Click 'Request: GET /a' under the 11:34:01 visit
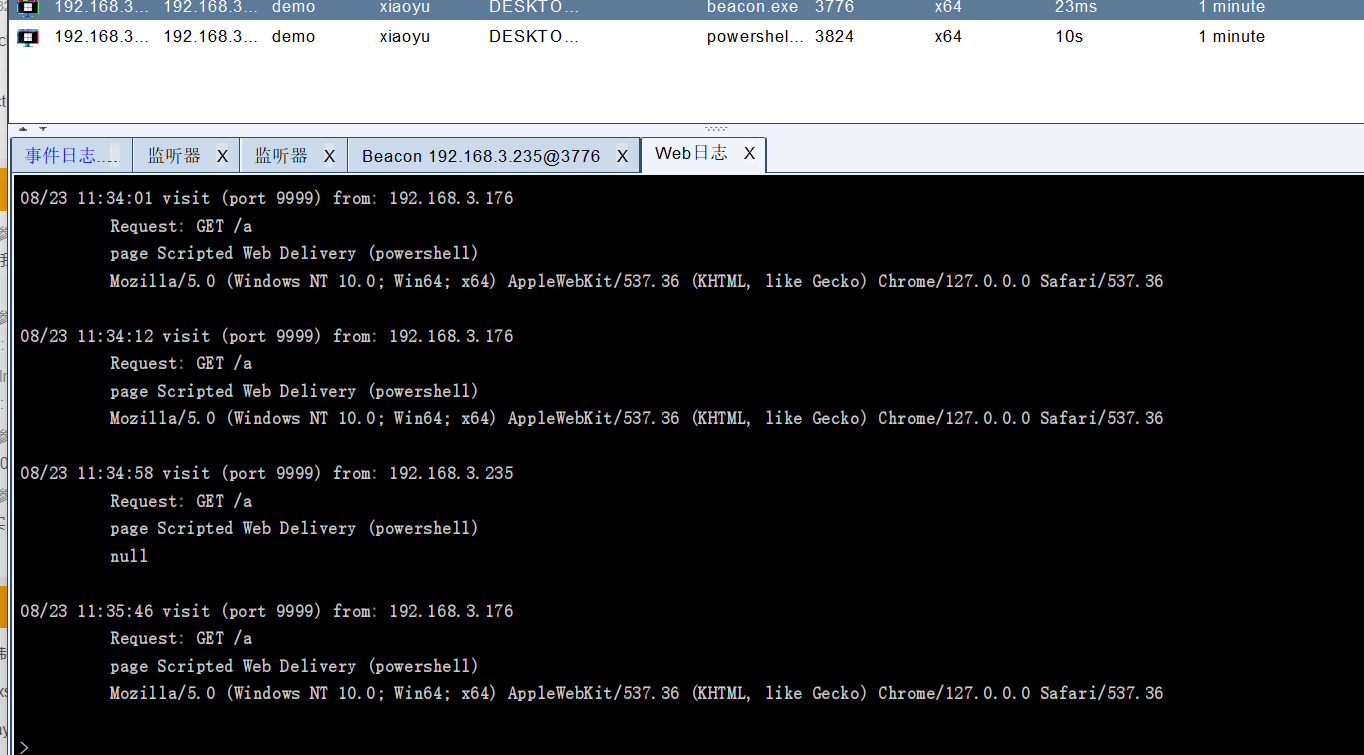The width and height of the screenshot is (1364, 755). pos(181,226)
